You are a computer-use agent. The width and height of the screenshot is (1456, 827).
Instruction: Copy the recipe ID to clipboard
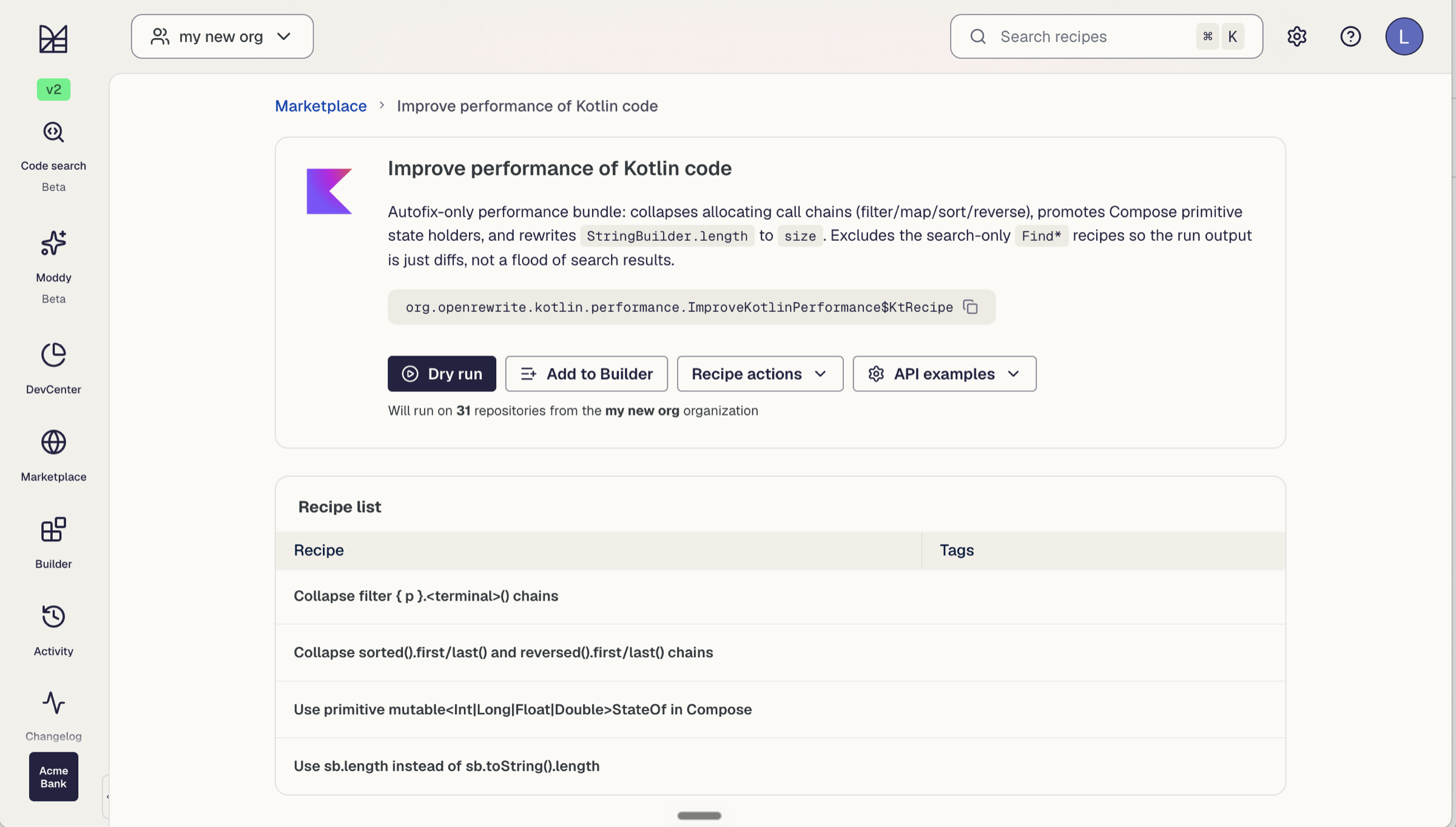pos(970,307)
